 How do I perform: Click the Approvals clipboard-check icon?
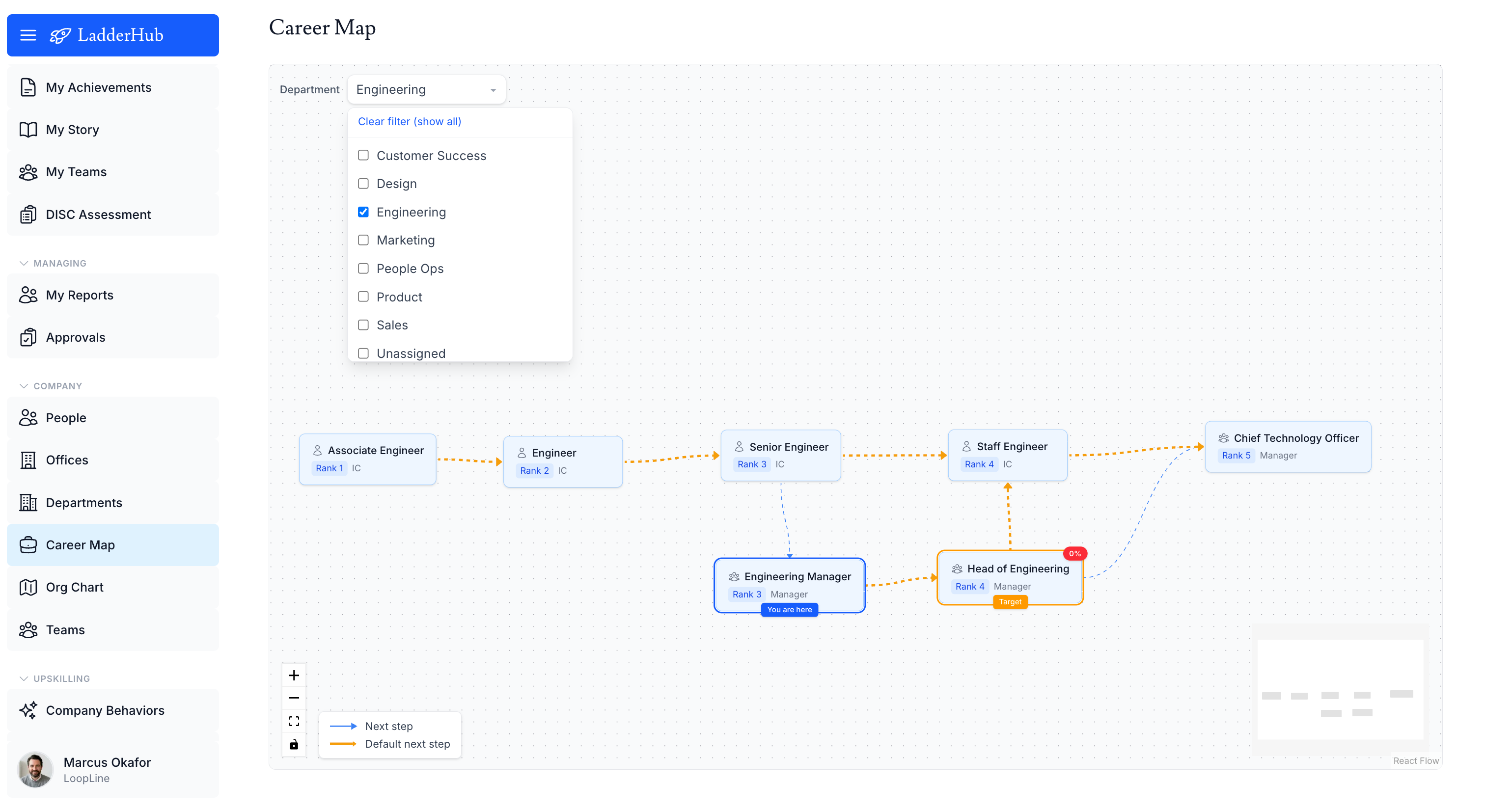[27, 337]
